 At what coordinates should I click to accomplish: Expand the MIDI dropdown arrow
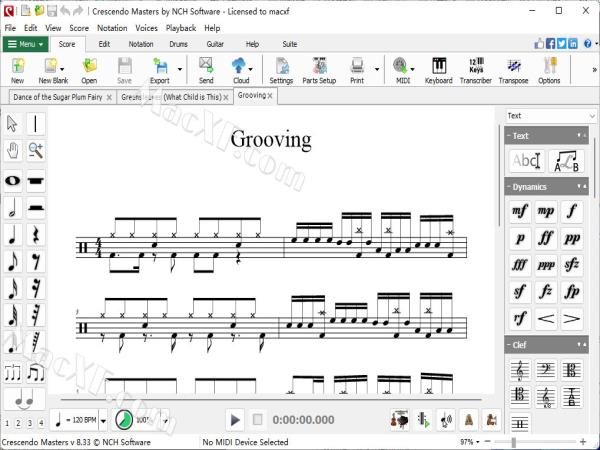point(412,69)
